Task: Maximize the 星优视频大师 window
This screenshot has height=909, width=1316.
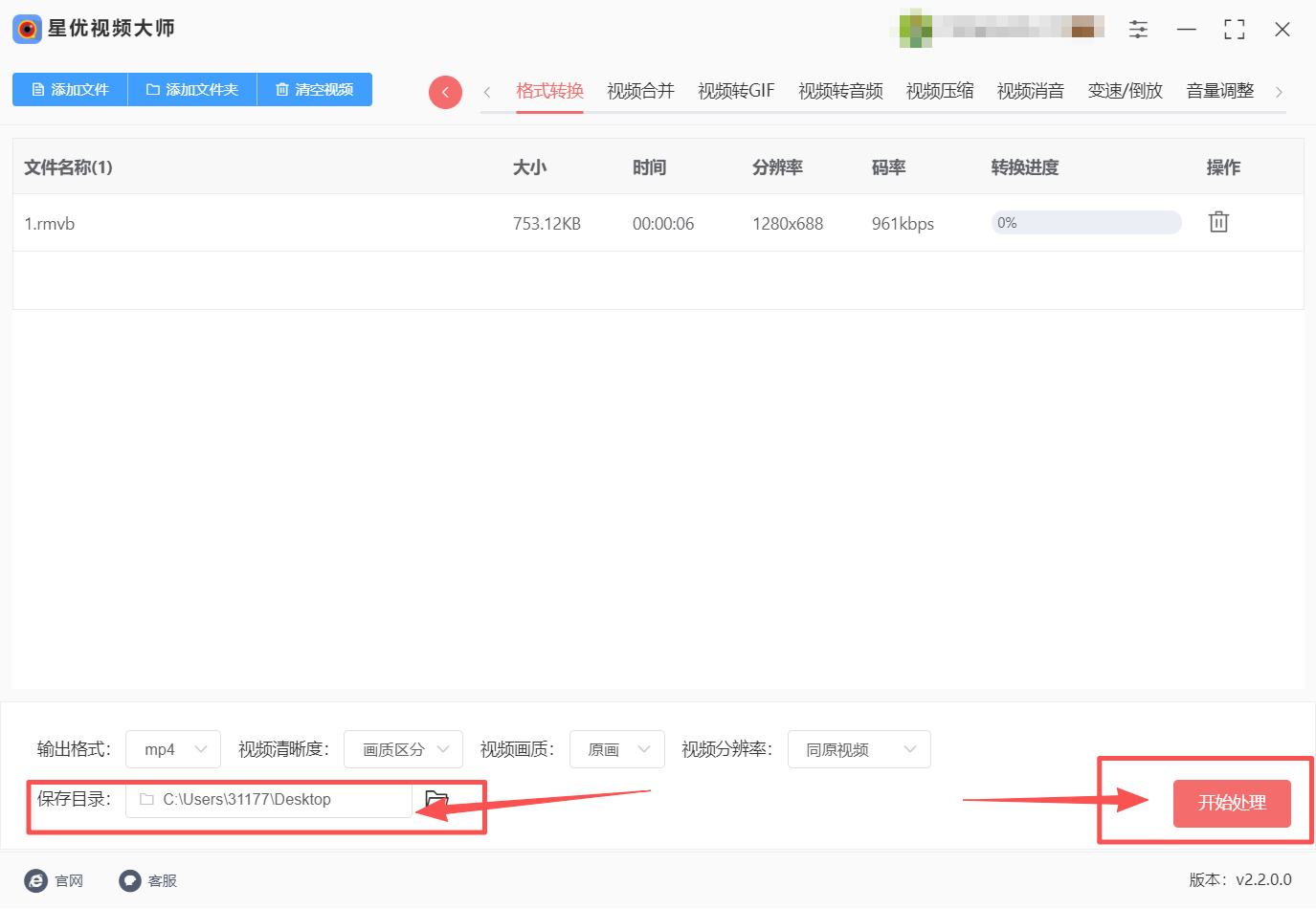Action: point(1235,30)
